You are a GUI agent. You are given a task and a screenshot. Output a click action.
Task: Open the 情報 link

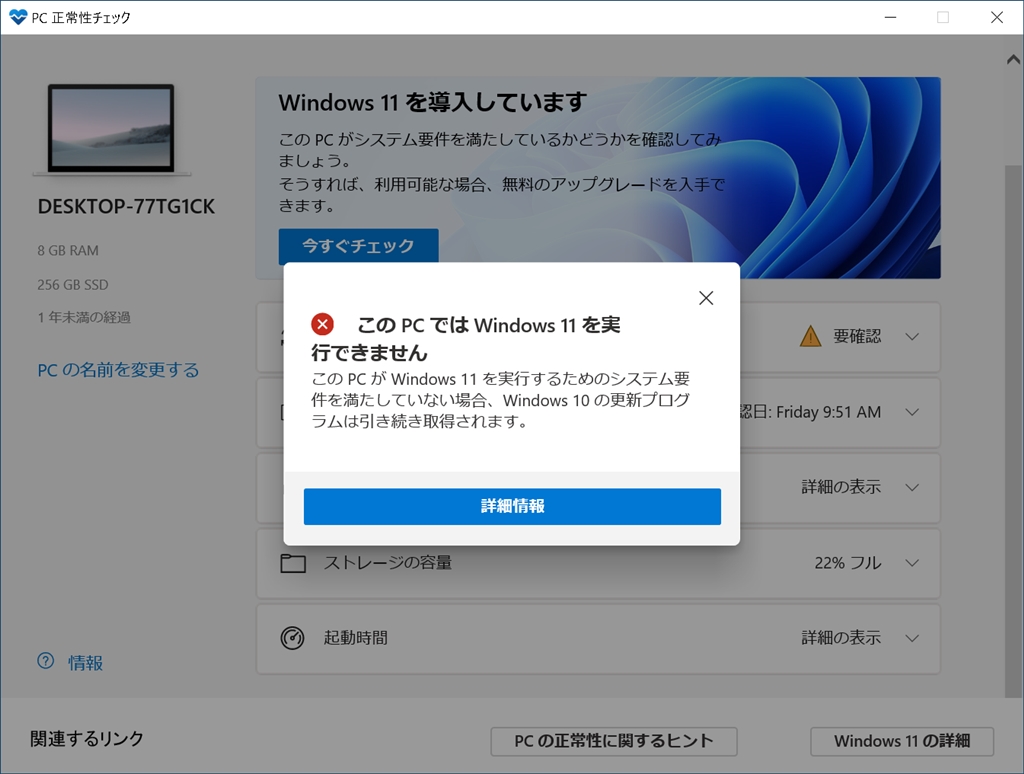click(x=86, y=662)
